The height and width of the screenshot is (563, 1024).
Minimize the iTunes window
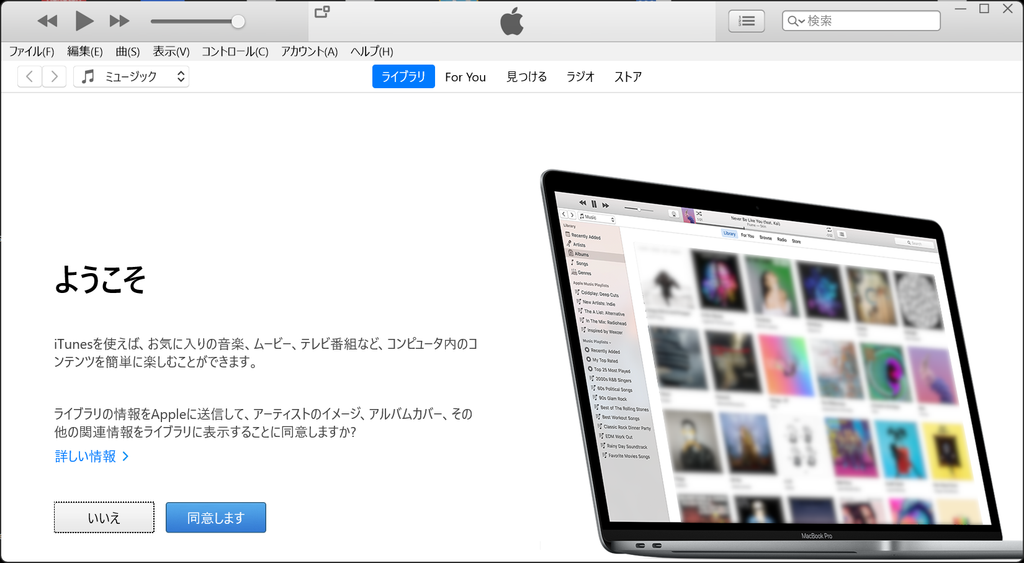pyautogui.click(x=960, y=8)
